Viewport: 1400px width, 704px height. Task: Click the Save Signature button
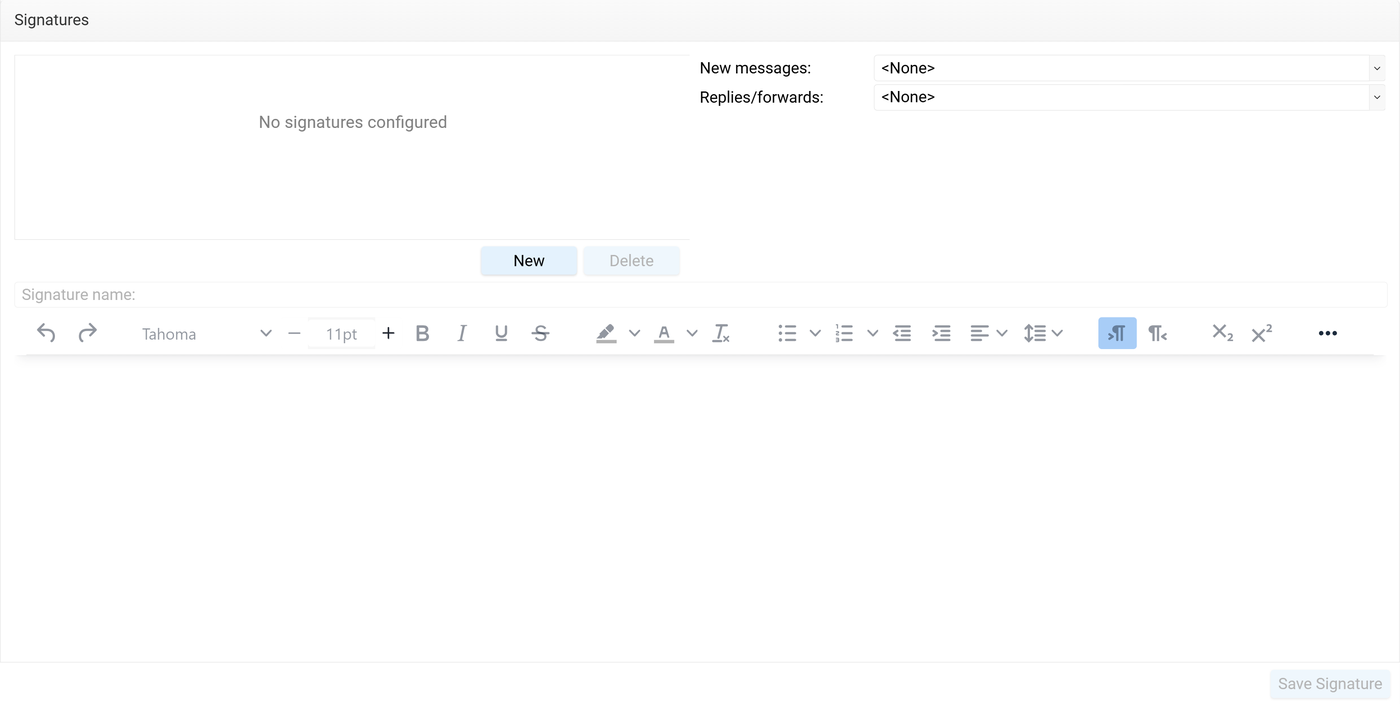coord(1330,684)
